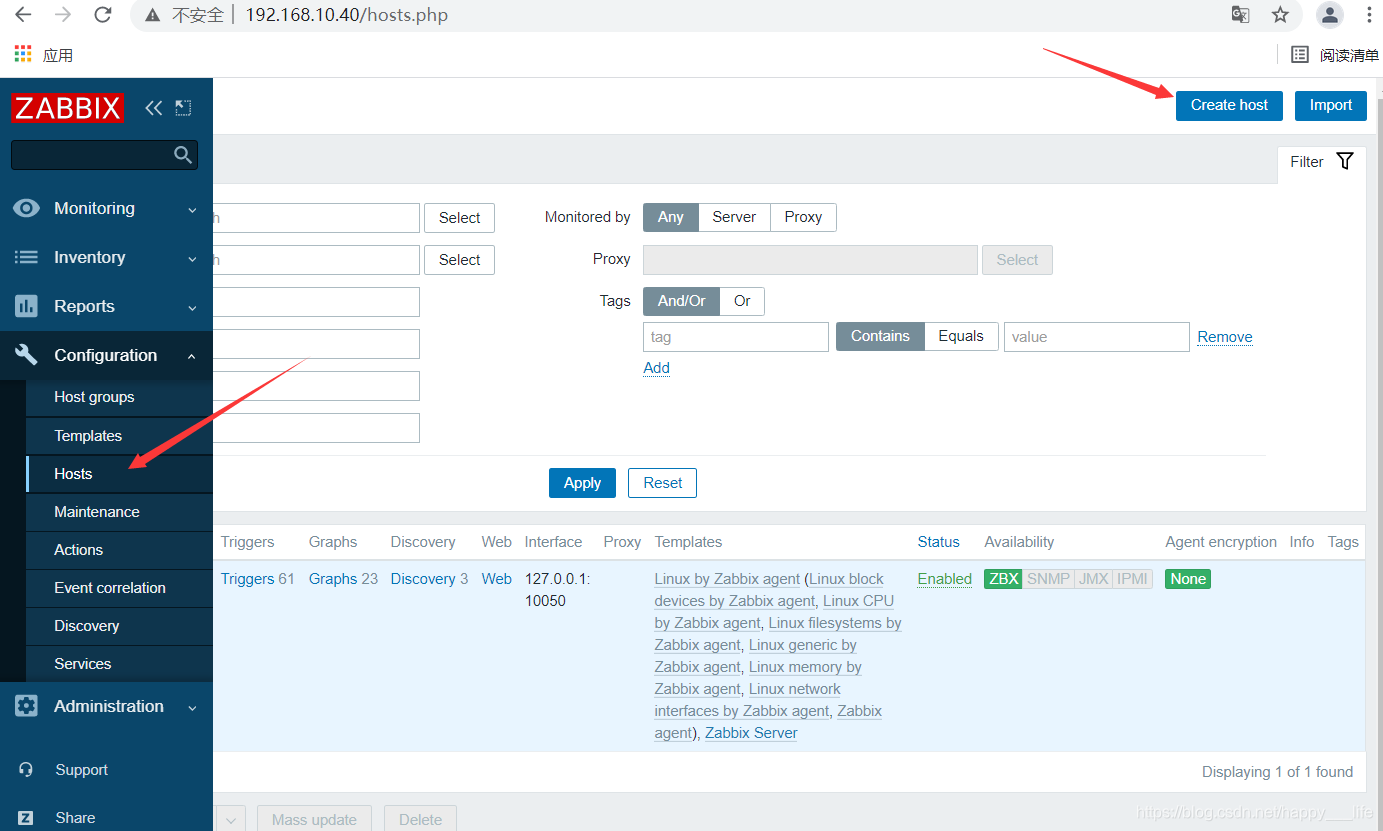This screenshot has height=831, width=1383.
Task: Open the translate page icon
Action: tap(1240, 15)
